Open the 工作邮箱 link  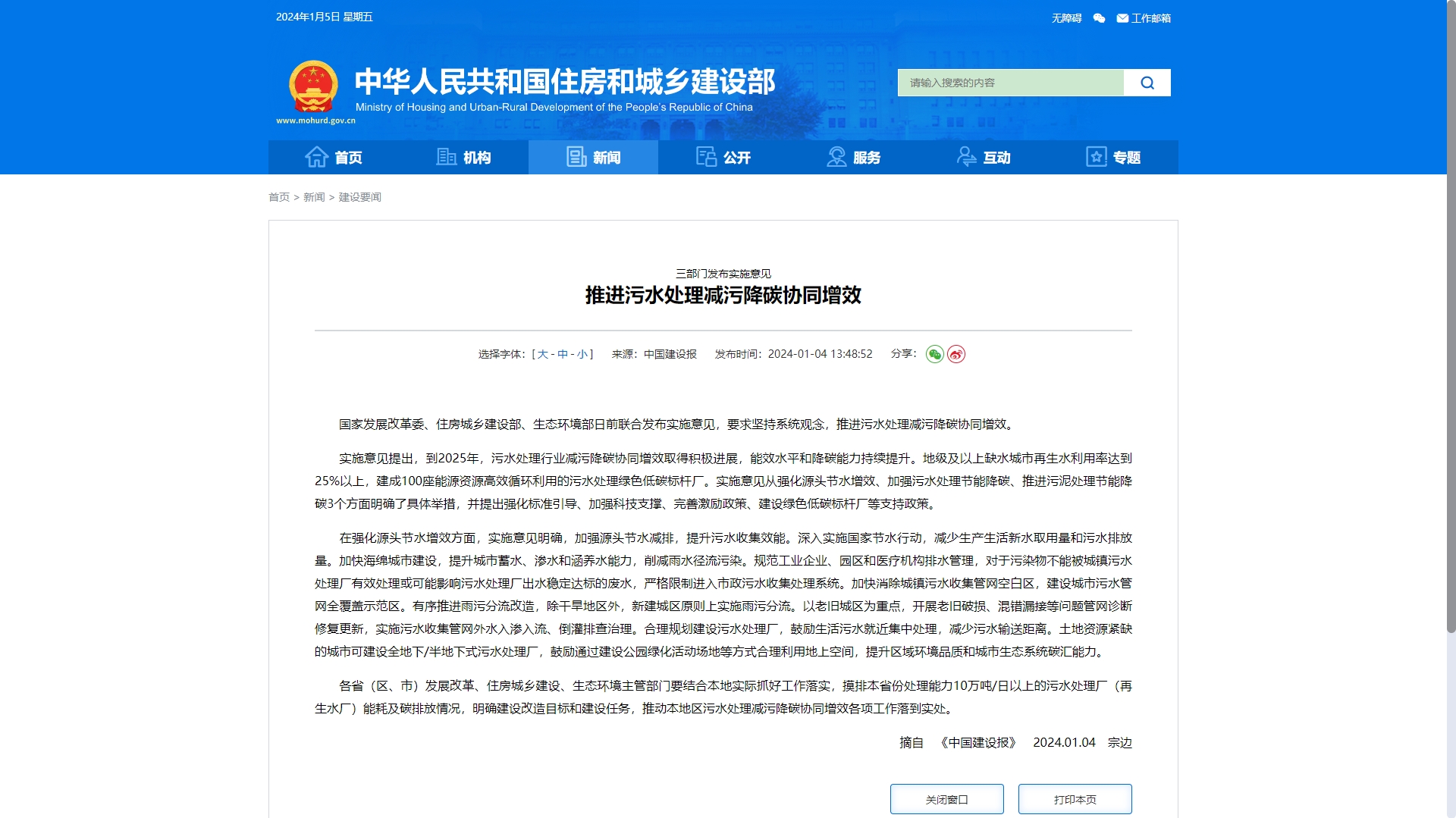point(1150,18)
